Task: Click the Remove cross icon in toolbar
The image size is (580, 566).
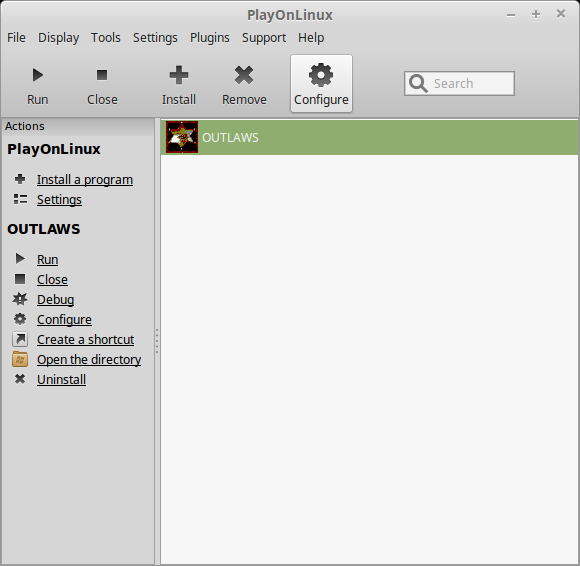Action: (244, 75)
